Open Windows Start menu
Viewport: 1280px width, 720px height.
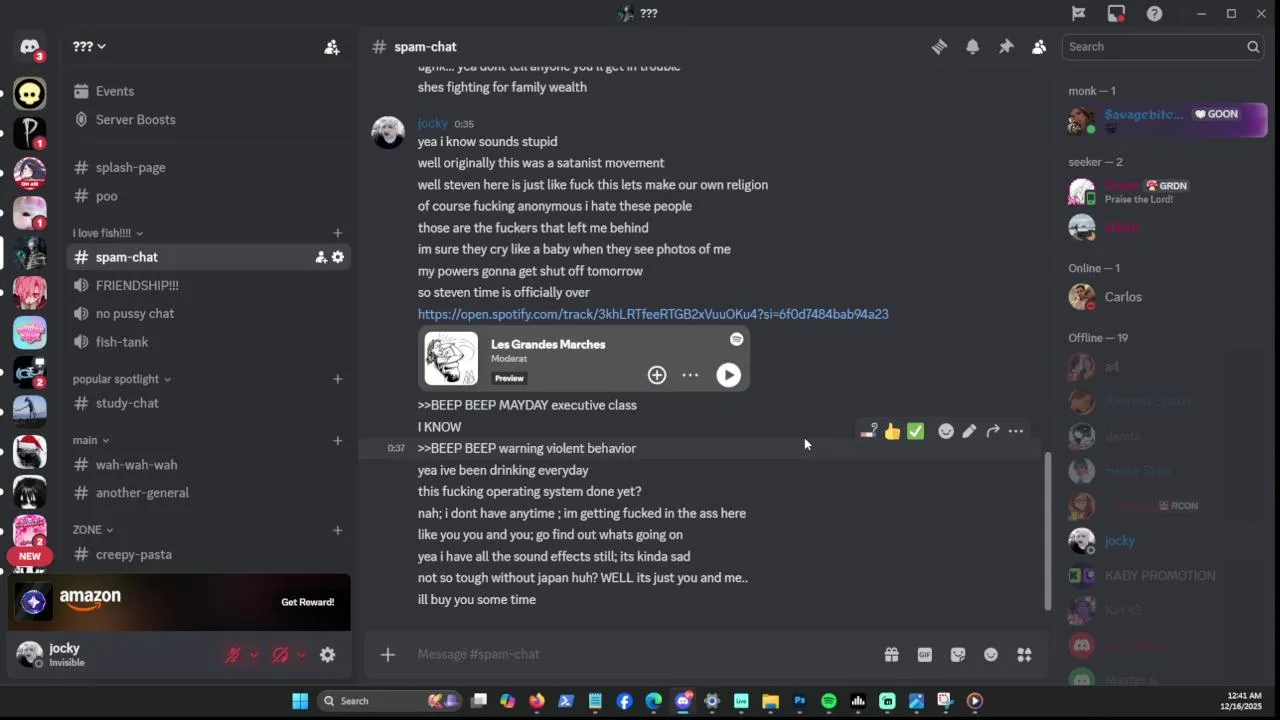tap(300, 701)
